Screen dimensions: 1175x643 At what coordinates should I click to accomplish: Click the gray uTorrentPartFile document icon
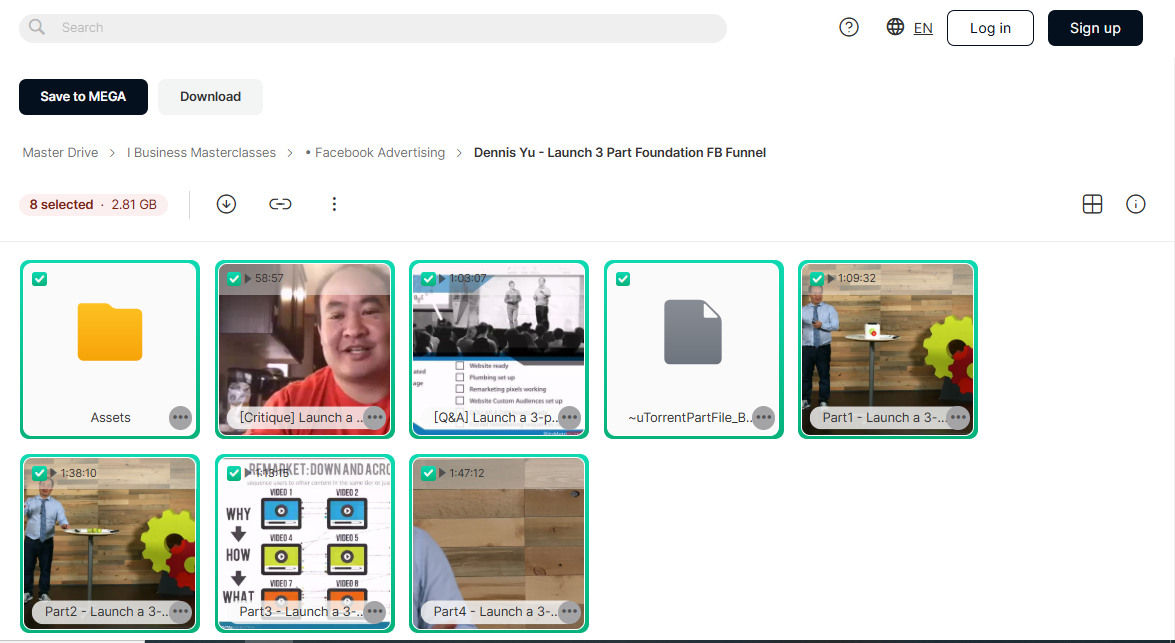[693, 332]
